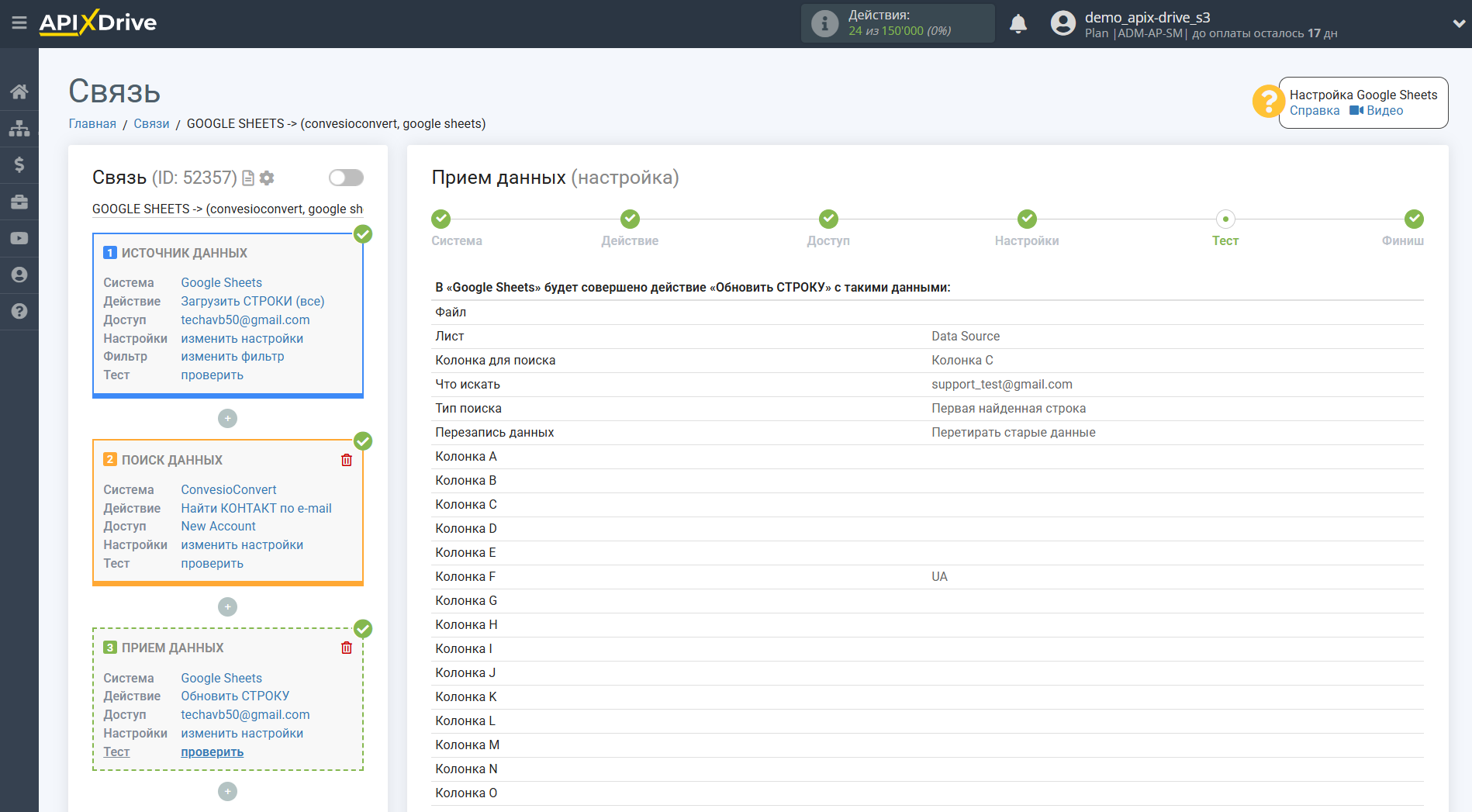Add a block below ПРИЕМ ДАННЫХ with plus button
This screenshot has width=1472, height=812.
pos(227,791)
